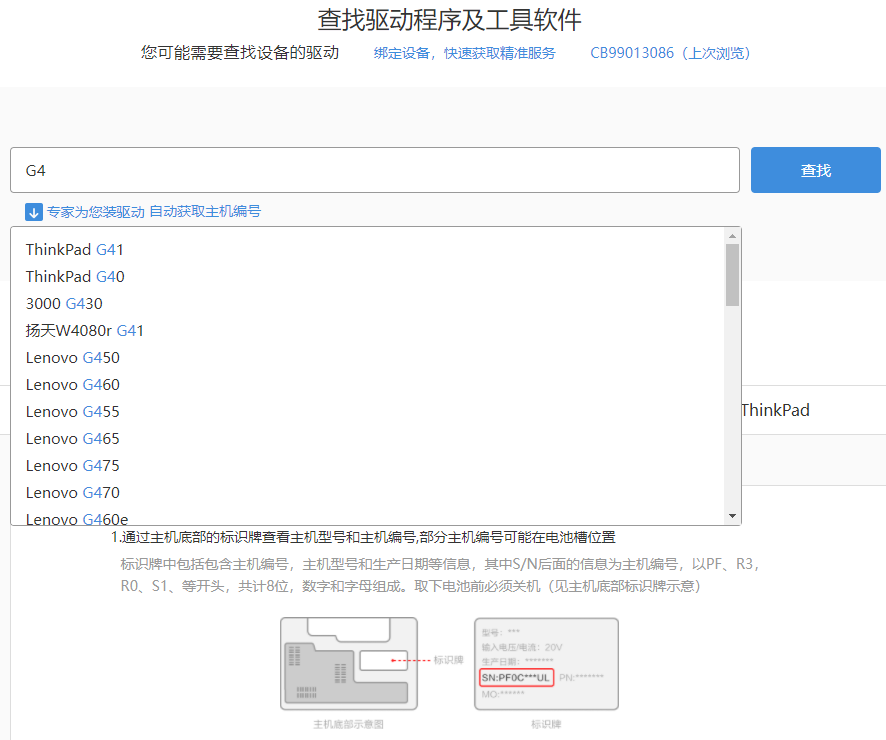Select Lenovo G450 suggestion

pos(73,358)
